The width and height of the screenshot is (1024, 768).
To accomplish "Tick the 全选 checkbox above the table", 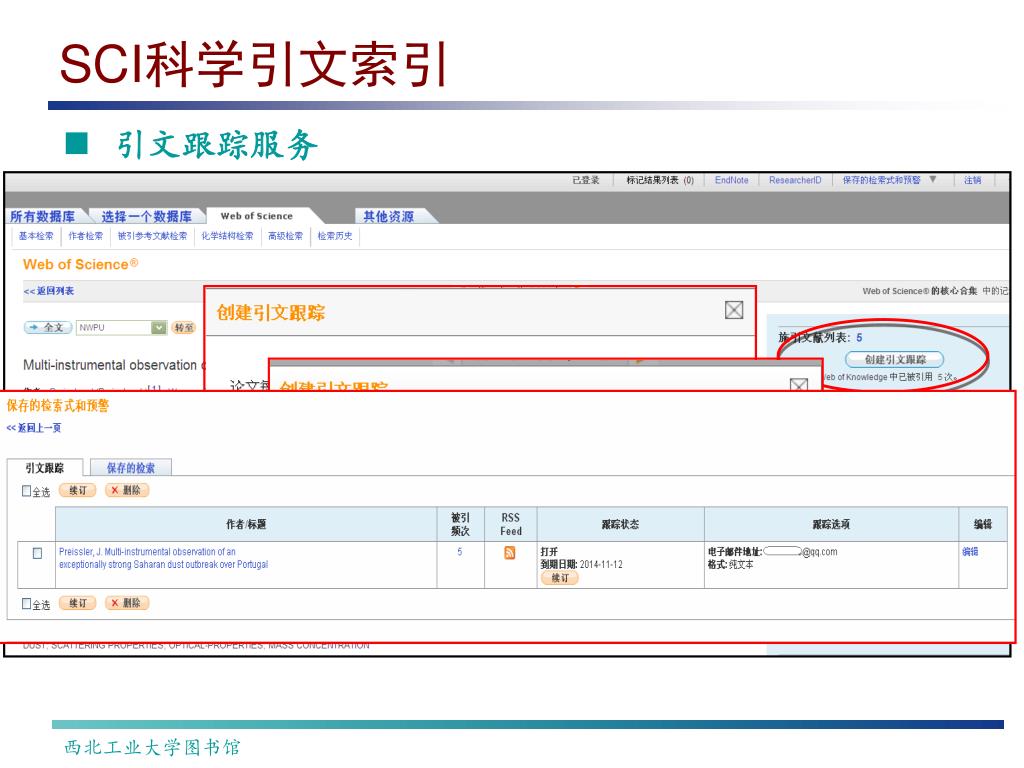I will tap(27, 490).
